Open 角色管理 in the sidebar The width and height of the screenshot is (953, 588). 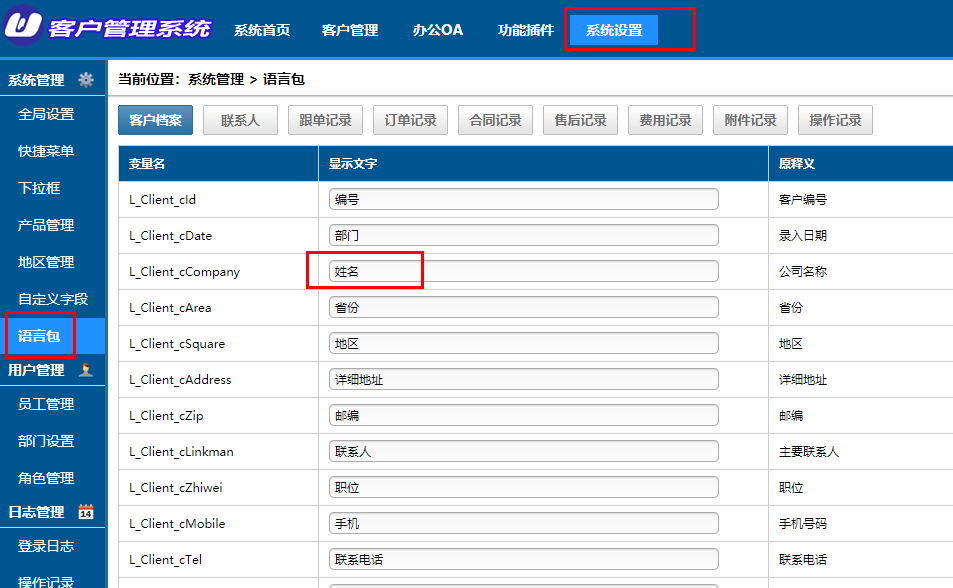[46, 478]
